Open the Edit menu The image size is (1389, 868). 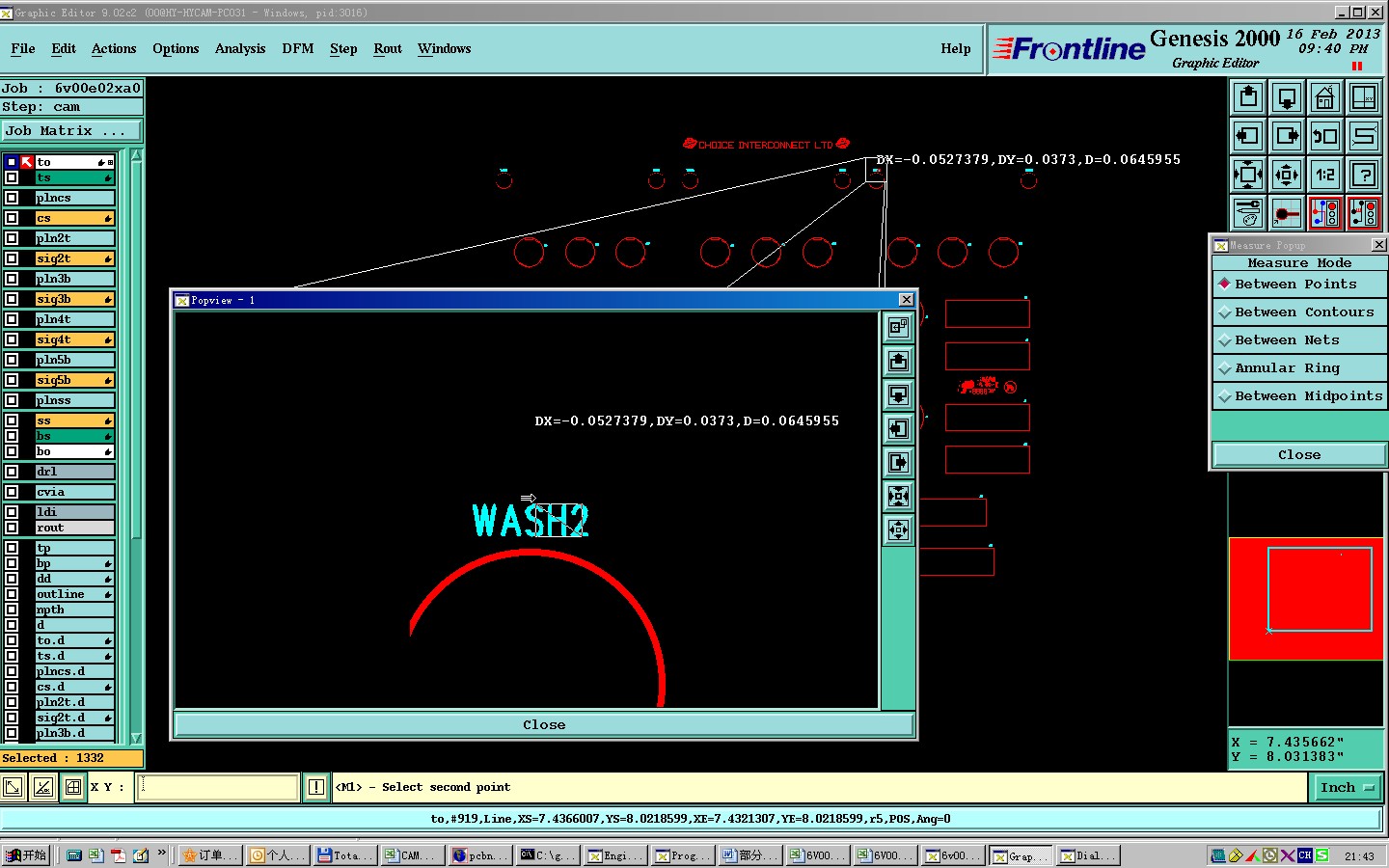click(x=64, y=49)
